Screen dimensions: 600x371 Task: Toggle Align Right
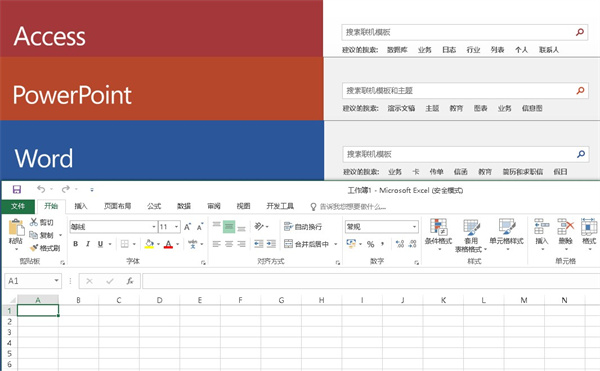pos(241,244)
